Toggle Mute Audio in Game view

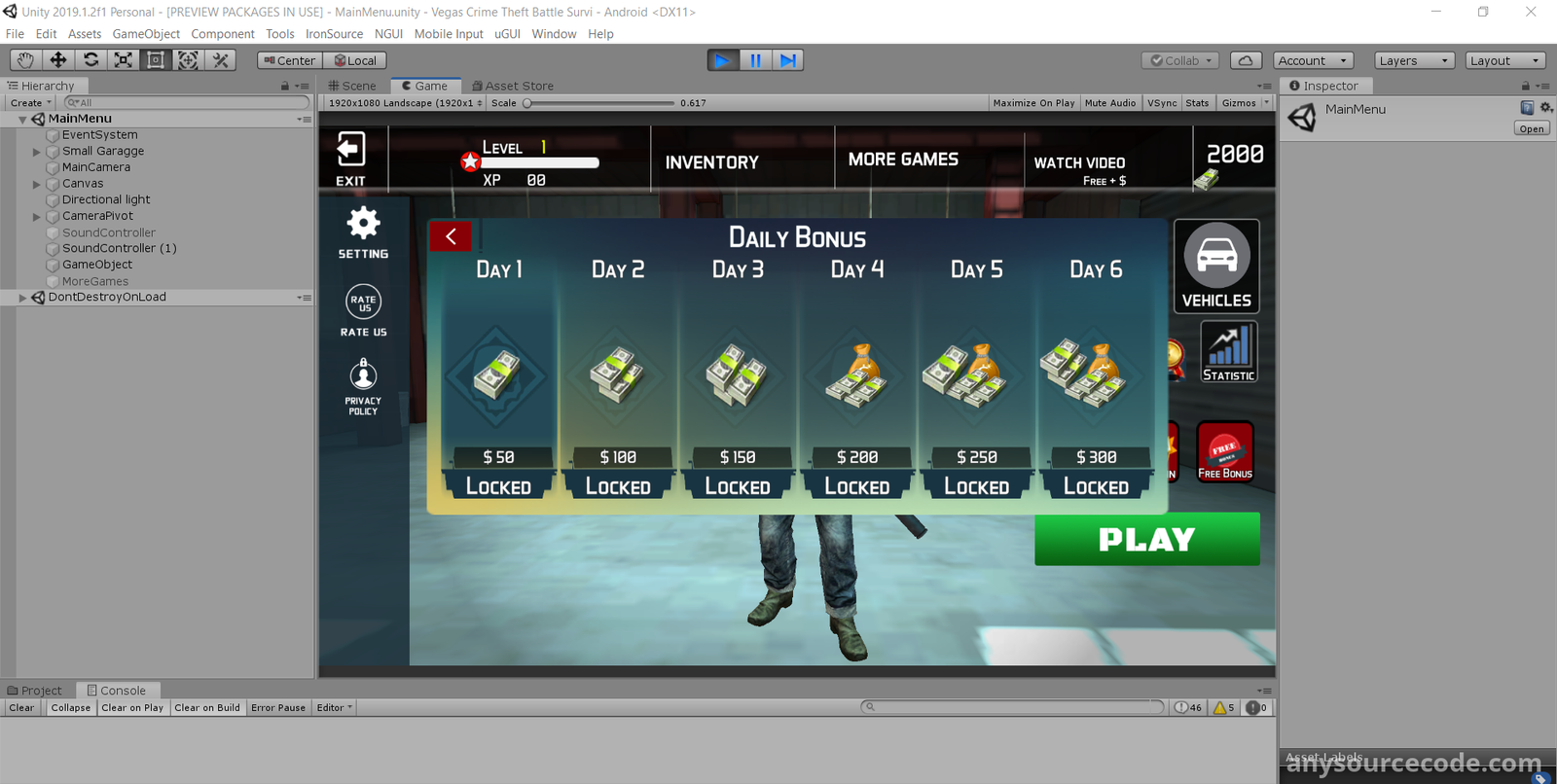pyautogui.click(x=1109, y=103)
